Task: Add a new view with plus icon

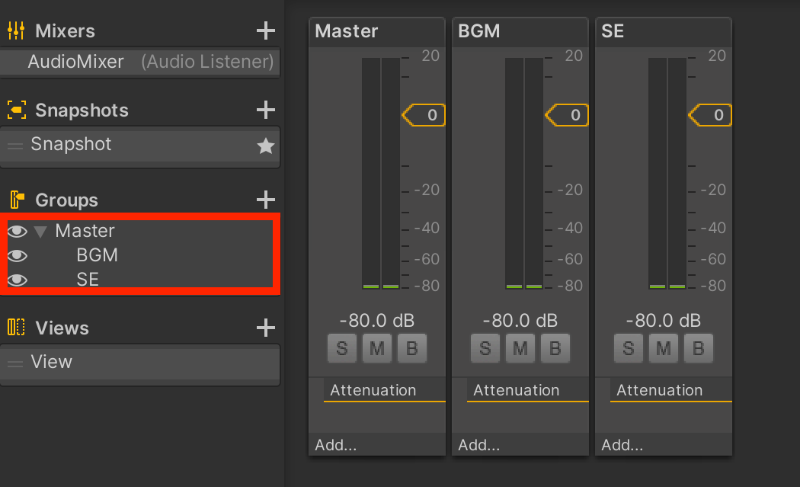Action: [x=265, y=327]
